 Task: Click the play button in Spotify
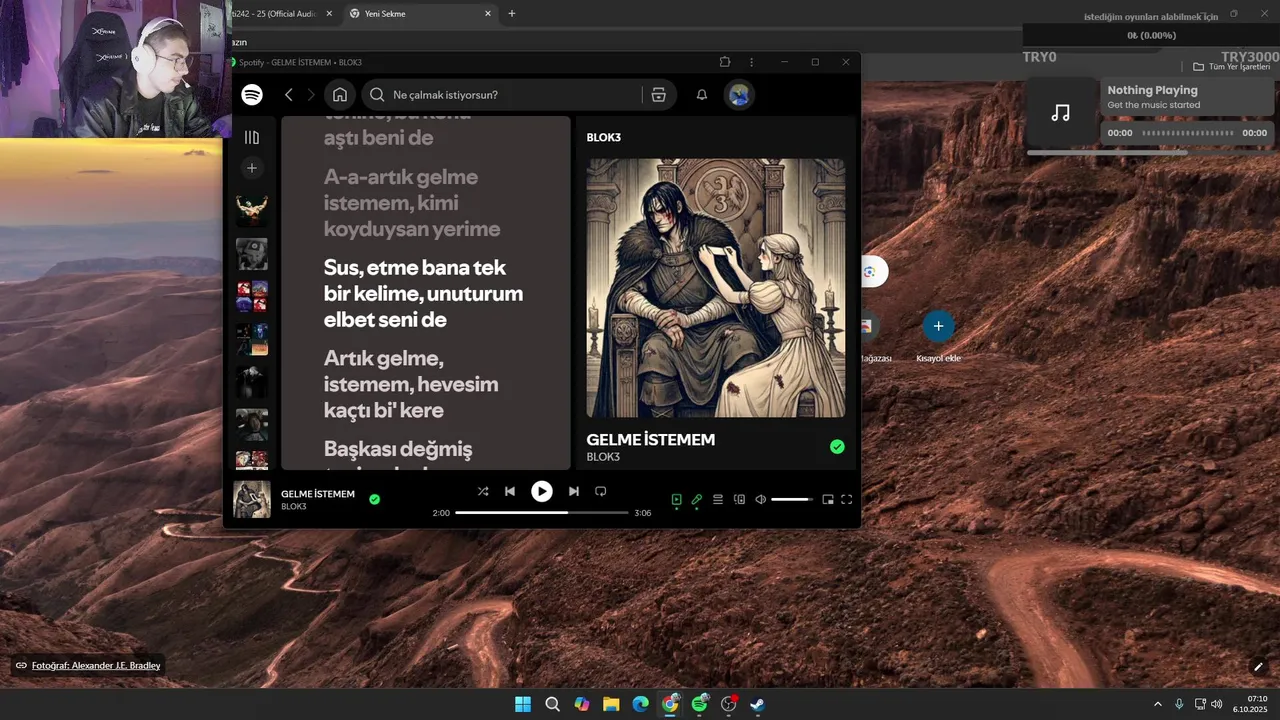coord(541,491)
